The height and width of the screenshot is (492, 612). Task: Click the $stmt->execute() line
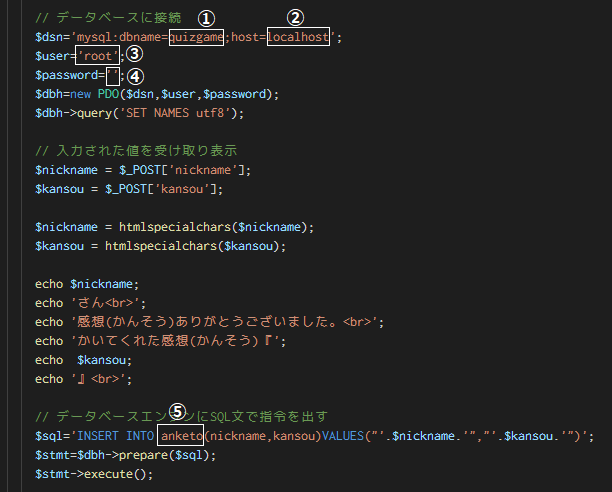(x=94, y=474)
